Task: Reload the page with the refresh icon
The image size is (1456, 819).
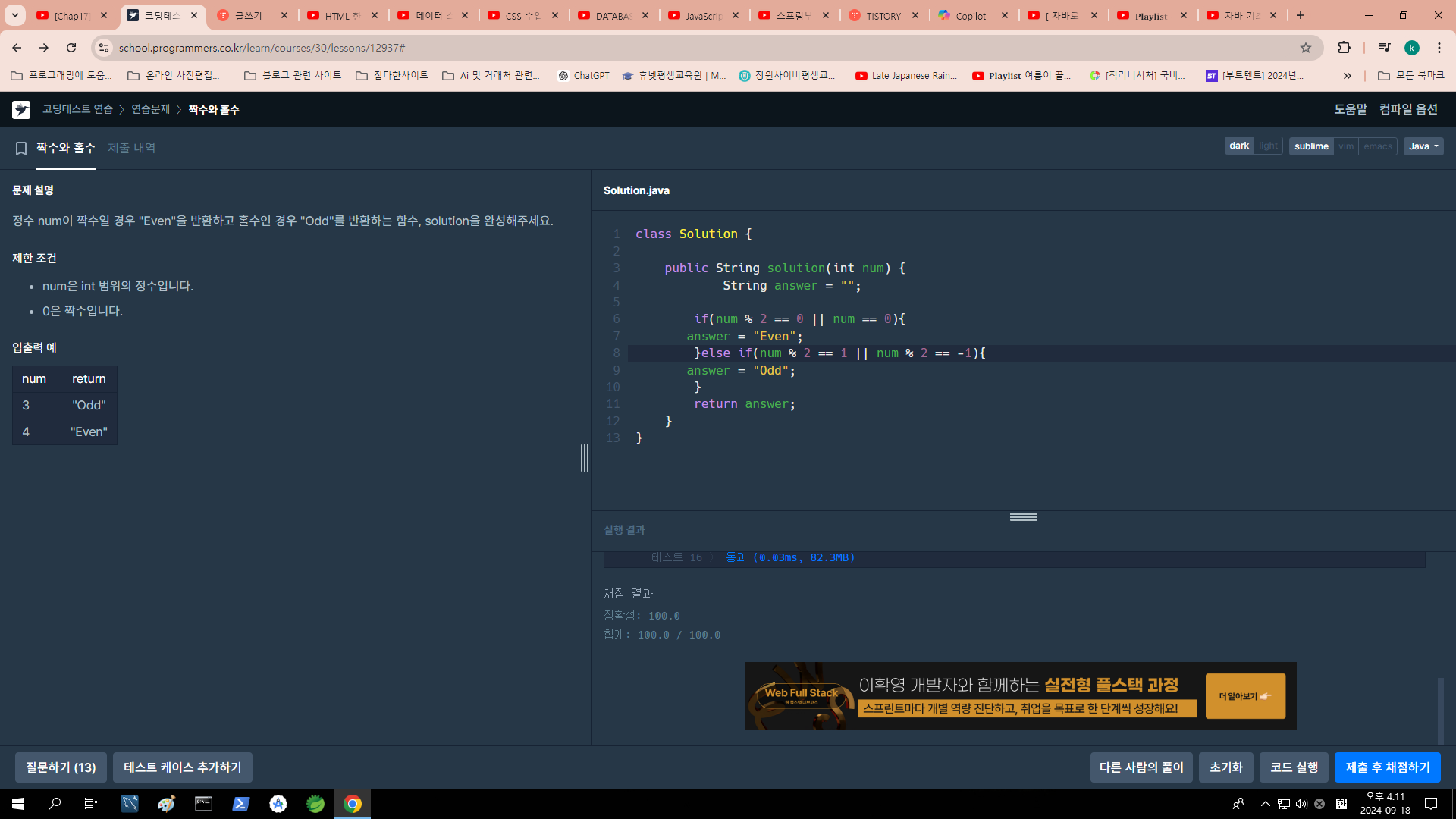Action: (x=71, y=48)
